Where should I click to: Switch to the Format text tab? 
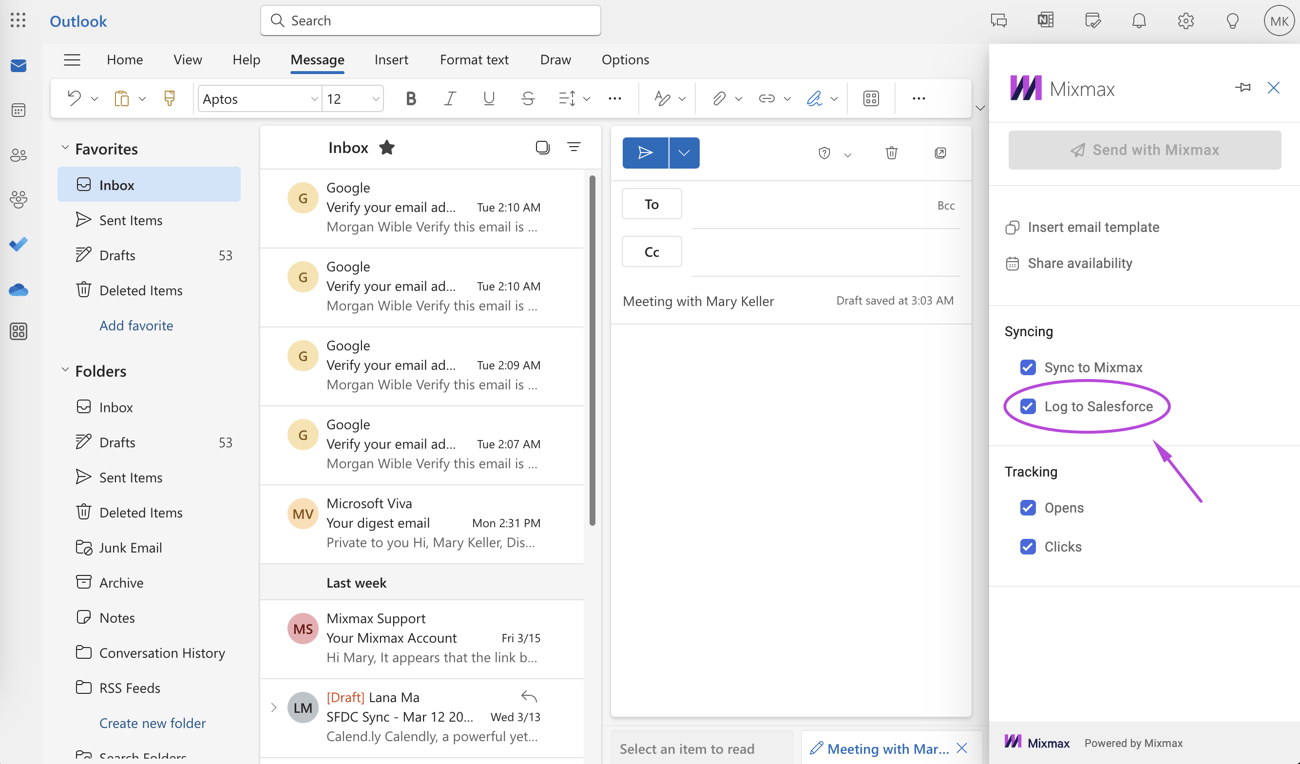pyautogui.click(x=474, y=60)
